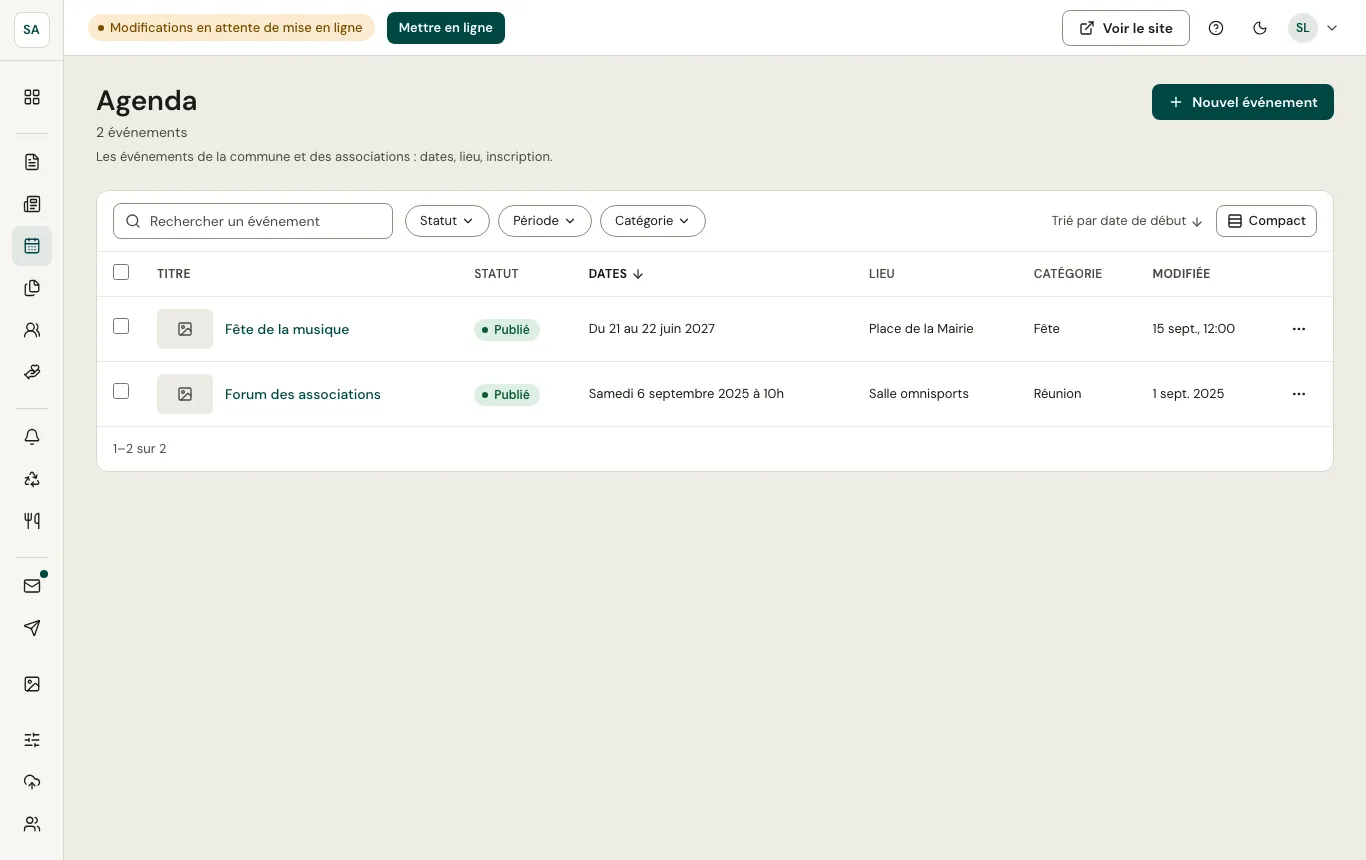This screenshot has width=1366, height=860.
Task: Focus the Rechercher un événement search field
Action: [x=253, y=221]
